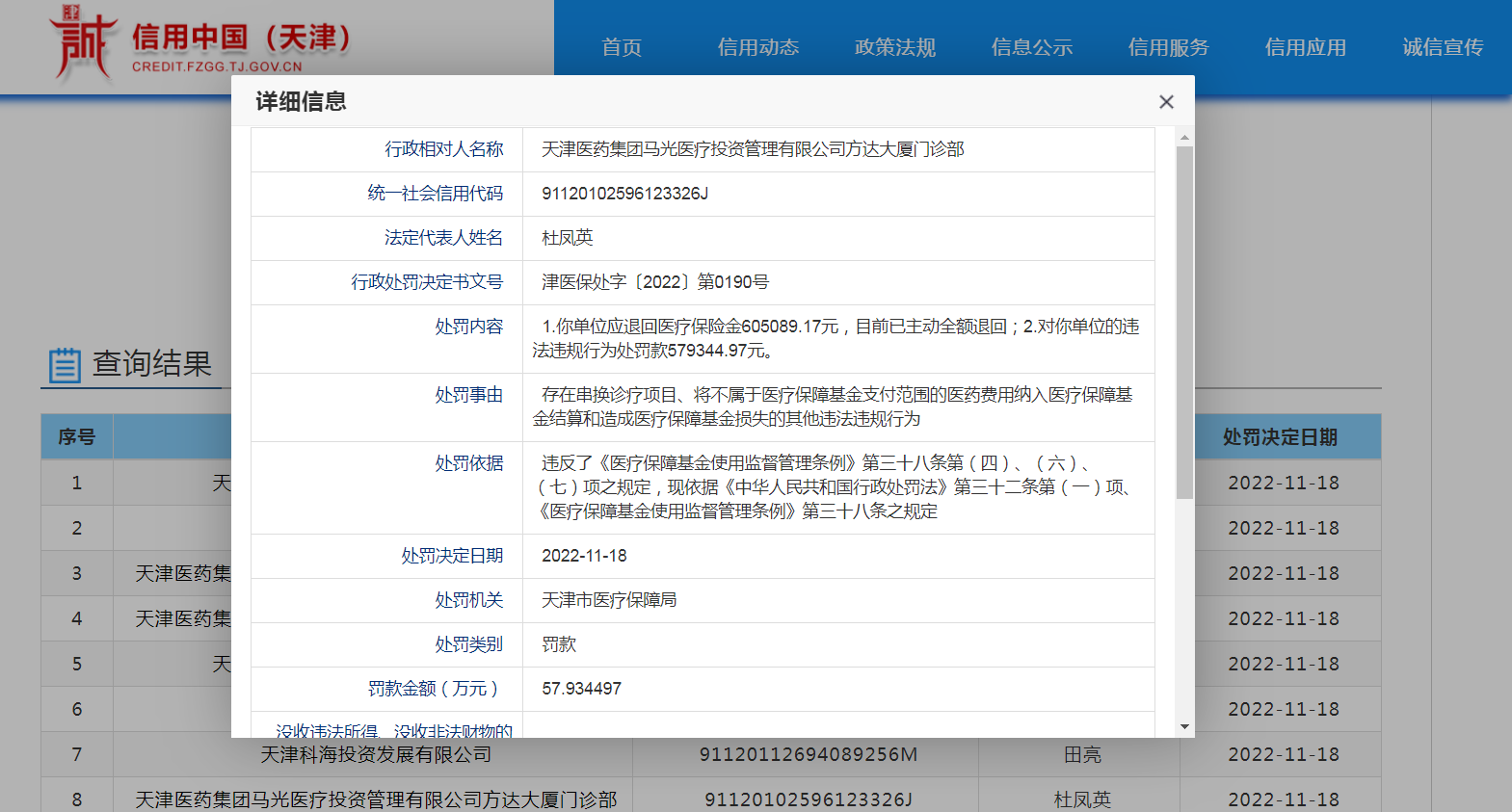Click credit code 91120102596123326J in dialog
1512x812 pixels.
(x=624, y=194)
